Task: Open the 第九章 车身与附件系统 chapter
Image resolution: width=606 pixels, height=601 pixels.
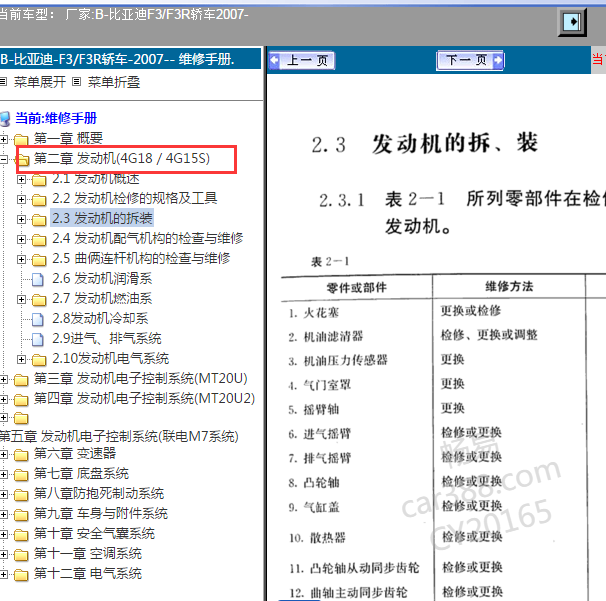Action: point(100,514)
